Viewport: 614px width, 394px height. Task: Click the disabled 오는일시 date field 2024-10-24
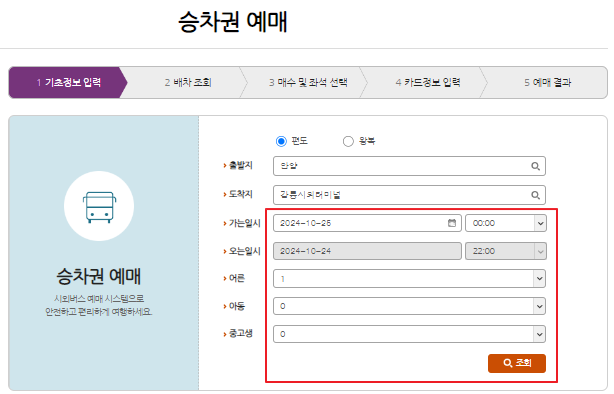click(x=367, y=251)
